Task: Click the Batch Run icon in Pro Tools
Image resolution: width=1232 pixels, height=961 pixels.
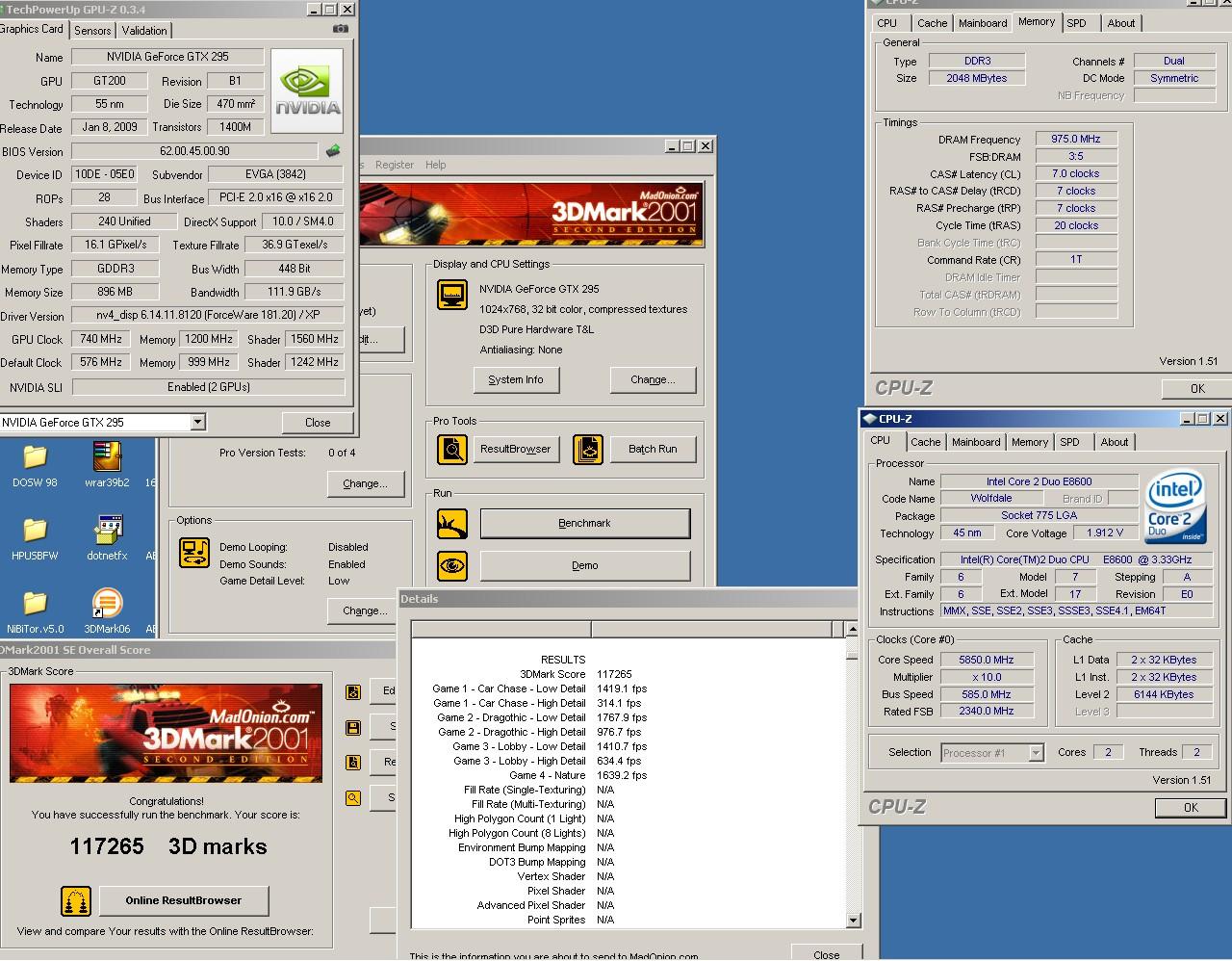Action: pos(588,450)
